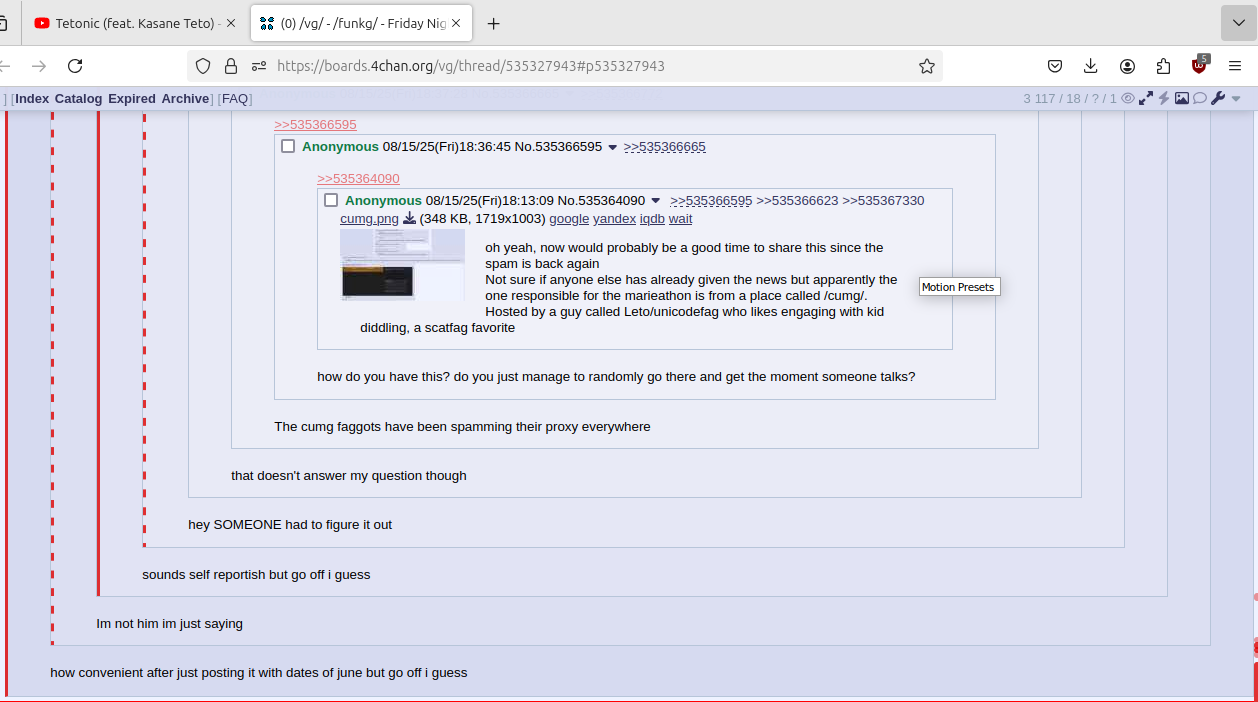Open the Archive link
Image resolution: width=1258 pixels, height=702 pixels.
185,98
